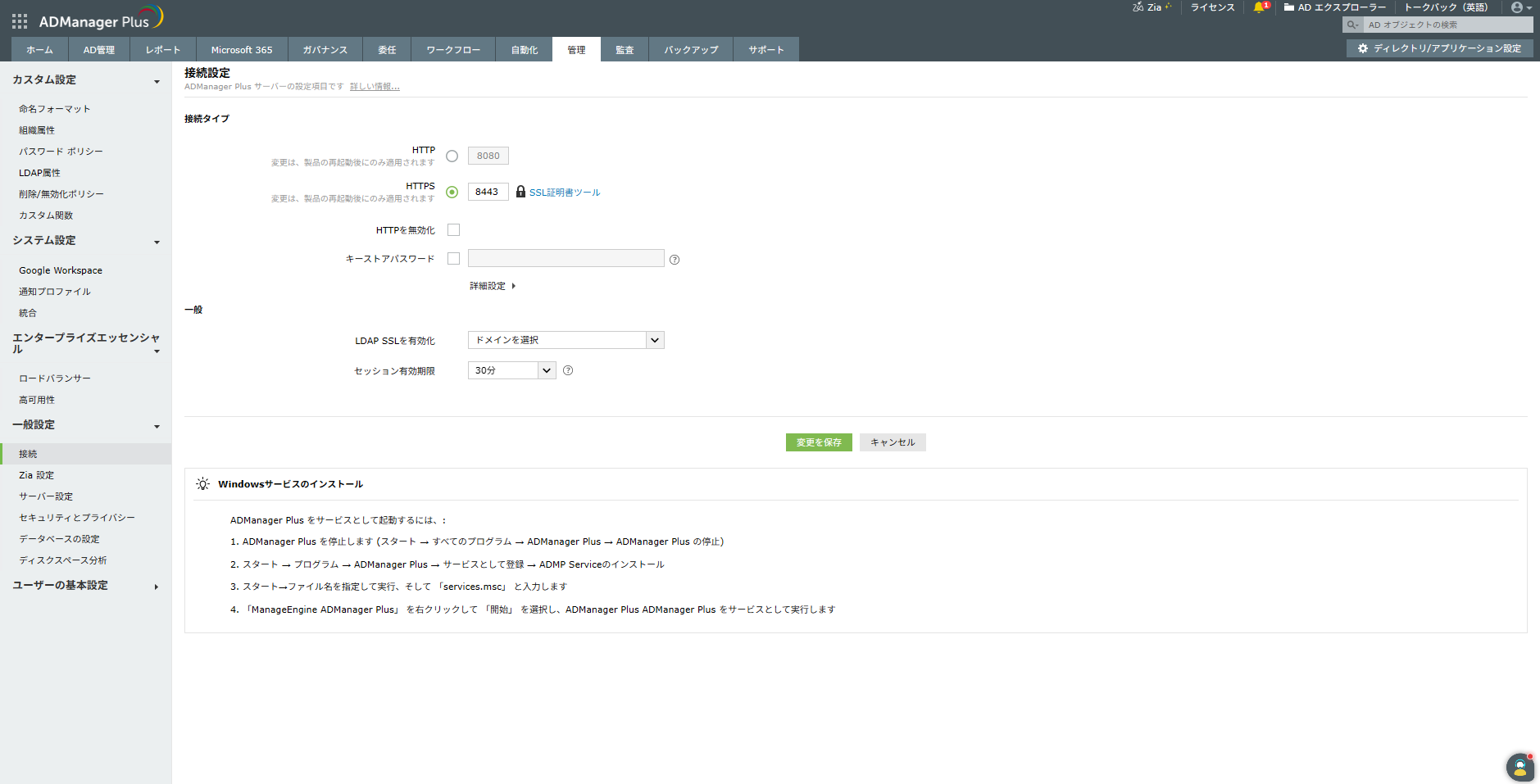The width and height of the screenshot is (1540, 784).
Task: Open ディレクトリ/アプリケーション設定
Action: tap(1440, 48)
